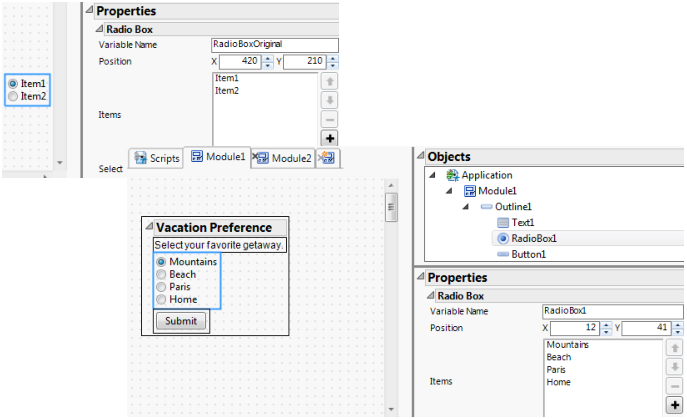The width and height of the screenshot is (687, 419).
Task: Click the add item plus button in lower Items list
Action: point(676,404)
